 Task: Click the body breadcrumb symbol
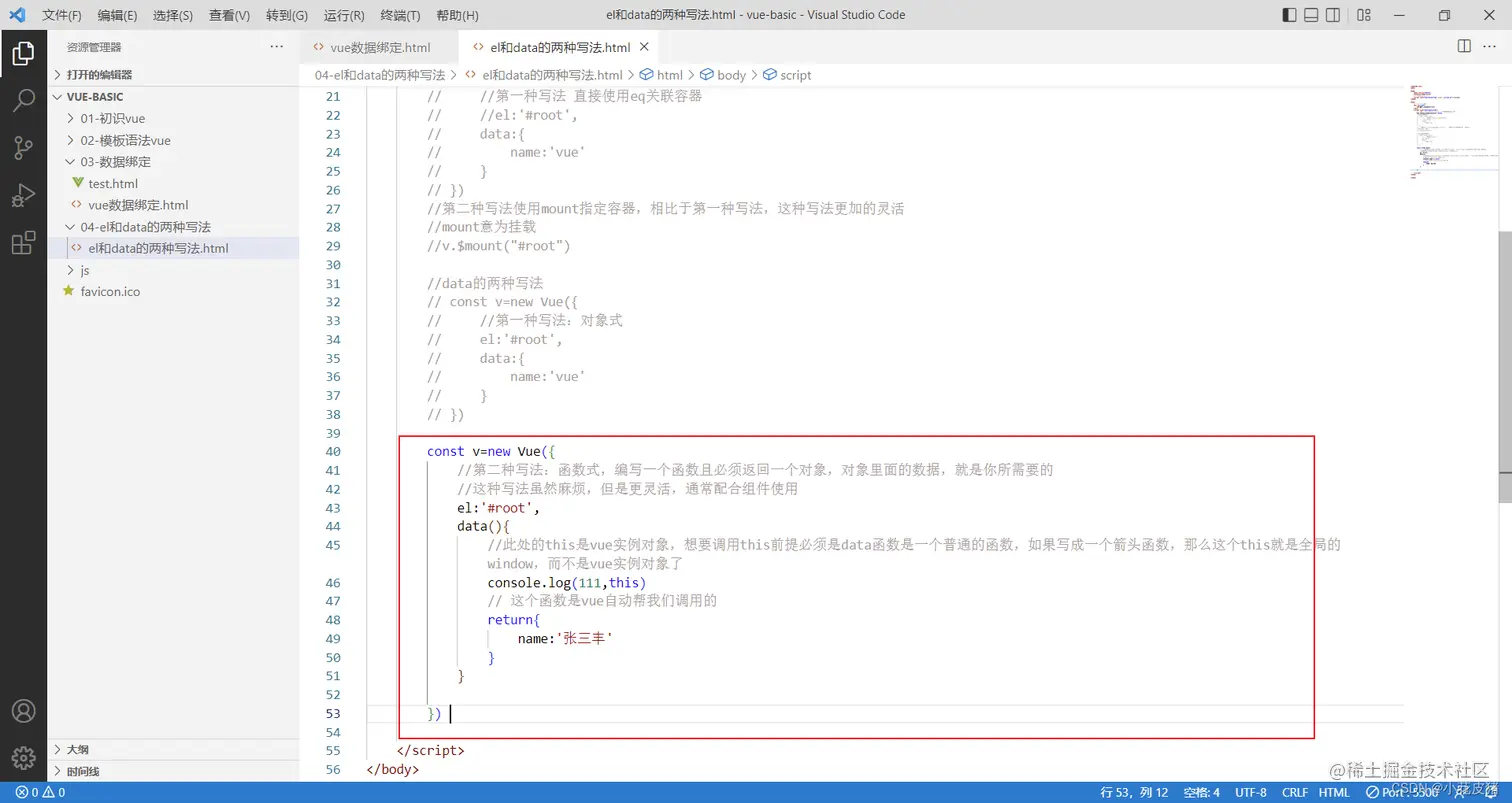click(x=723, y=75)
